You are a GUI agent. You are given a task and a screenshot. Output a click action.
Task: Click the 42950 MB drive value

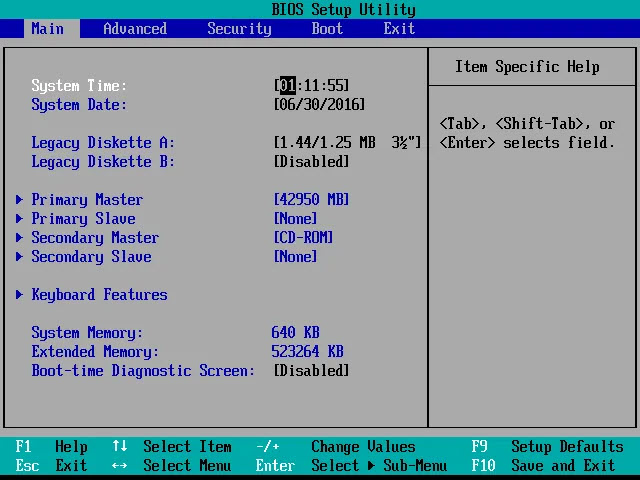click(x=311, y=200)
